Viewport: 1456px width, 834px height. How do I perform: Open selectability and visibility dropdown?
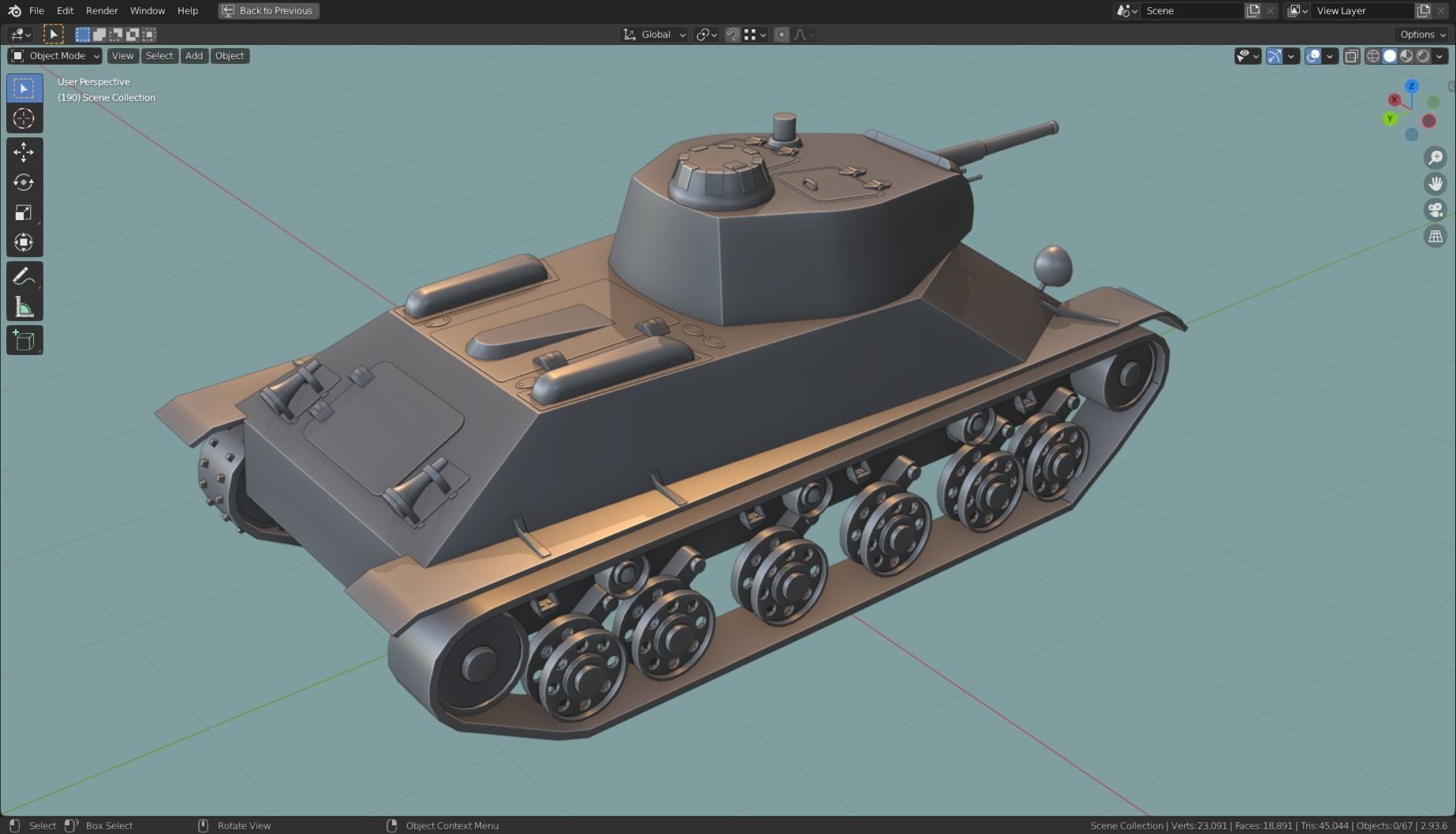click(1248, 55)
